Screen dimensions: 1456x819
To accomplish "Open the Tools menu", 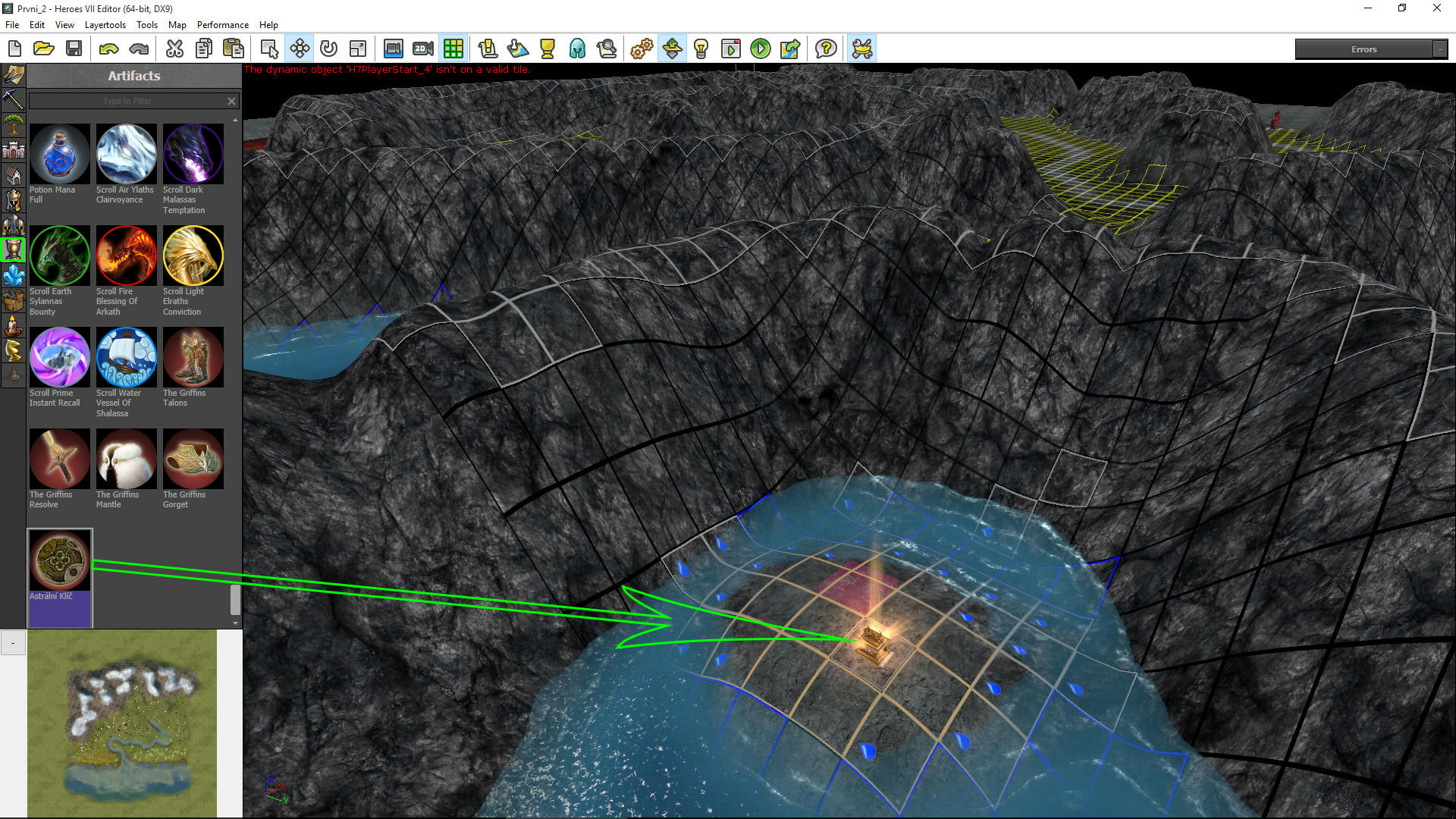I will [x=147, y=25].
